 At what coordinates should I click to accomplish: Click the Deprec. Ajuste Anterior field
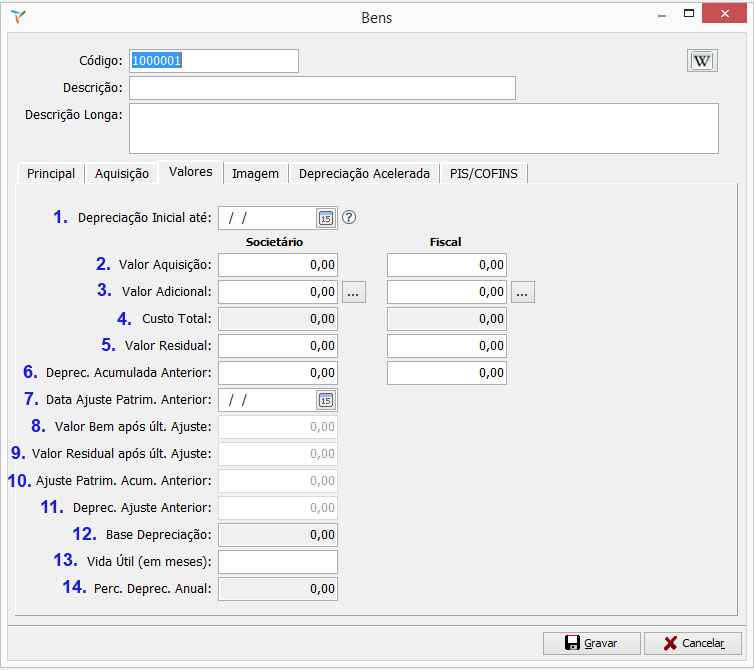[x=278, y=508]
